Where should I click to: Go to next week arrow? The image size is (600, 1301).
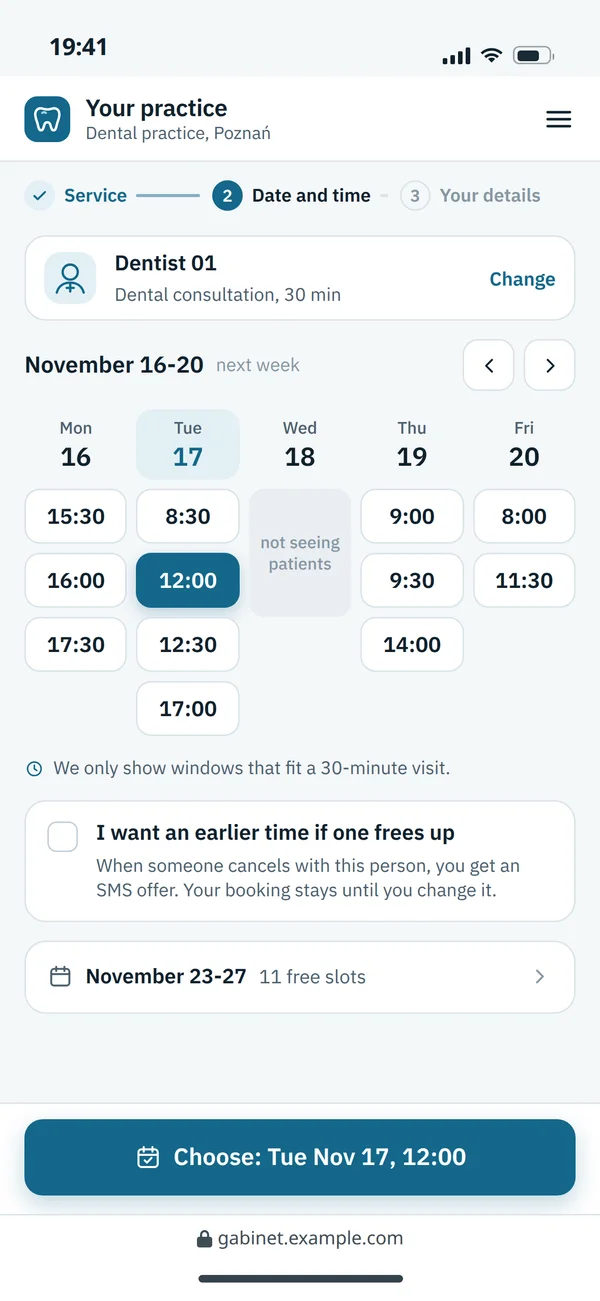(550, 365)
